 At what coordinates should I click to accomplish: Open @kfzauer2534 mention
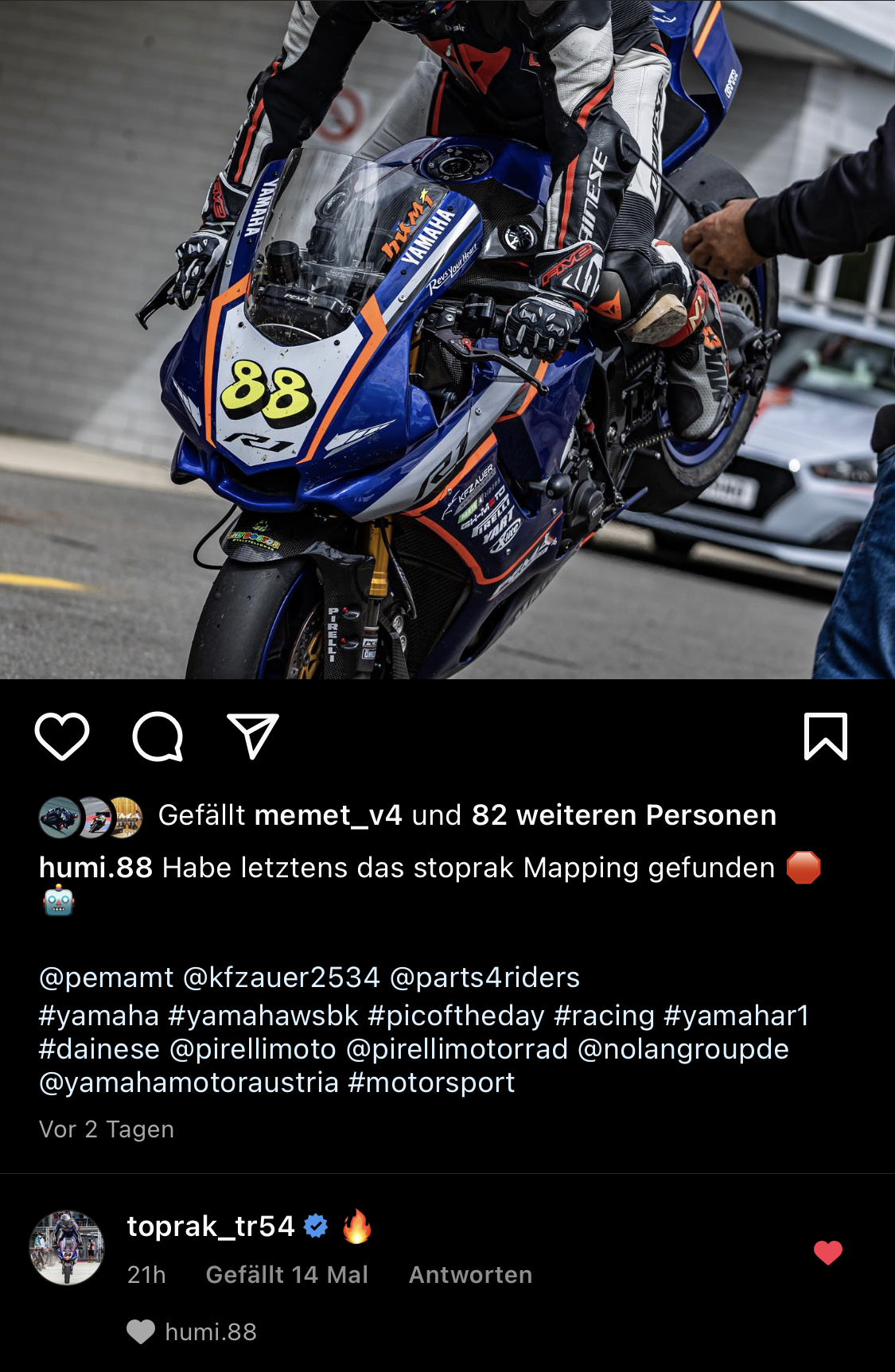[282, 978]
